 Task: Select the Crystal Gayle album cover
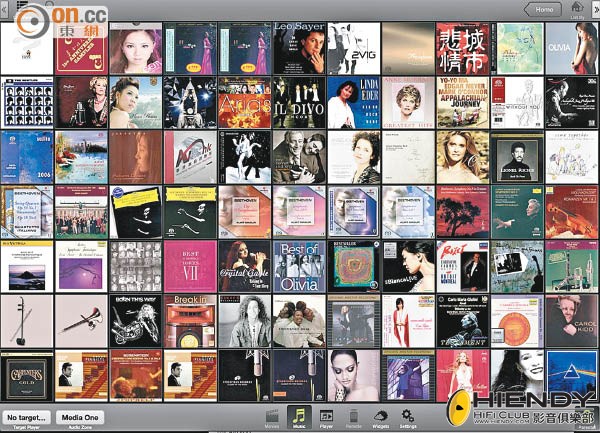click(x=244, y=265)
